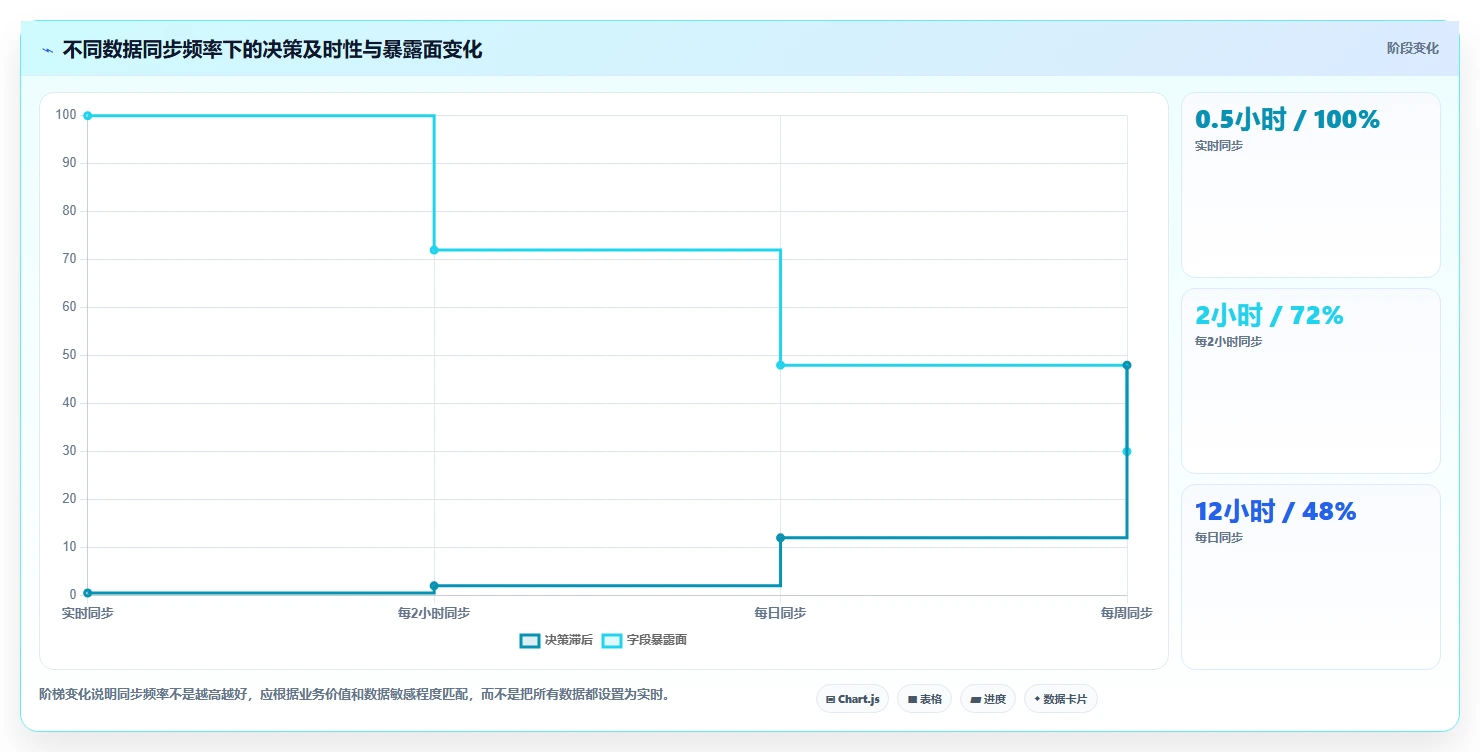Click the y-axis tick label 60
This screenshot has height=752, width=1480.
[x=69, y=307]
